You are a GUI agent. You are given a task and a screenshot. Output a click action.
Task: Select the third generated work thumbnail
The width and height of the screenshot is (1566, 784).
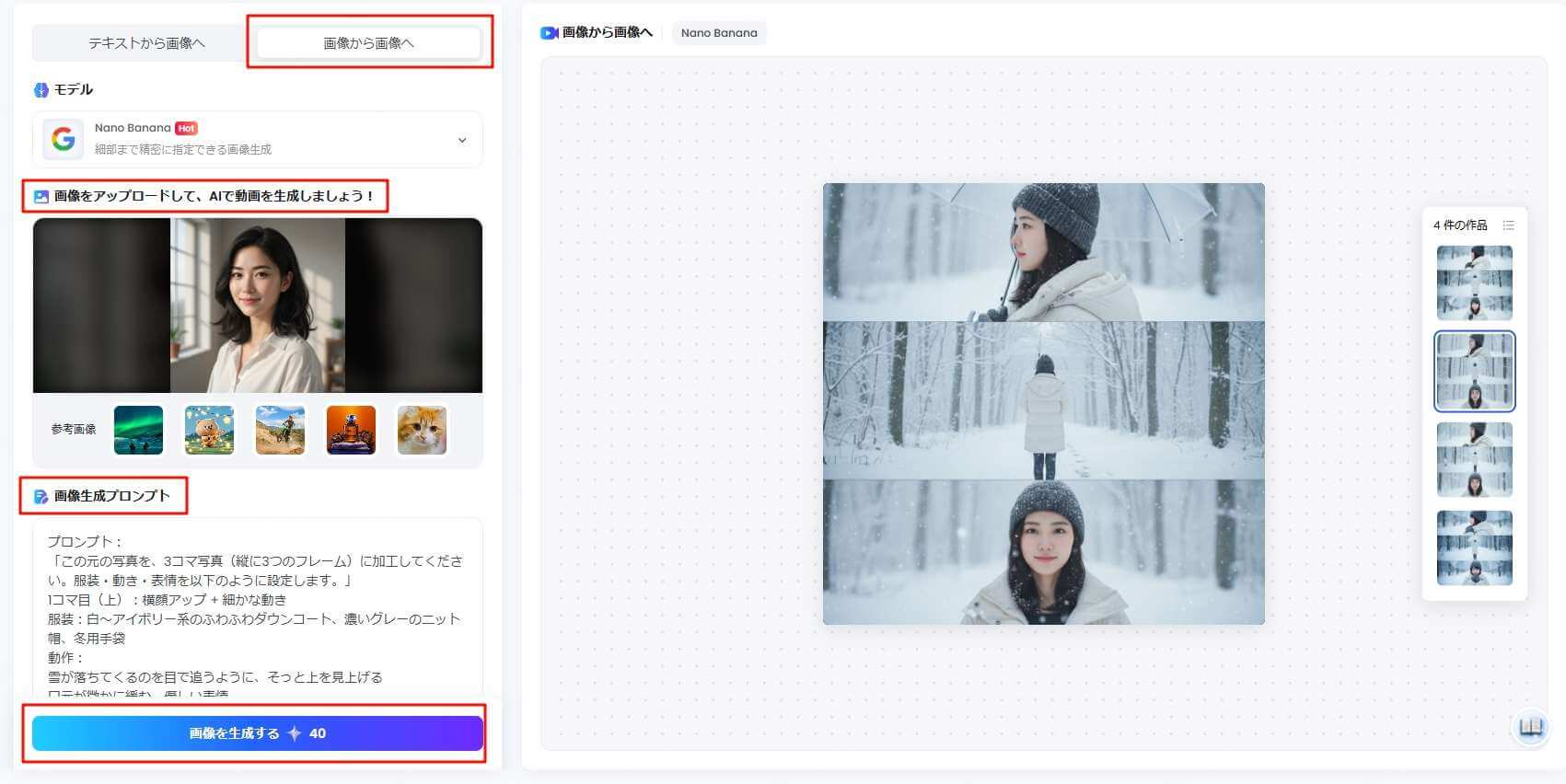tap(1474, 460)
